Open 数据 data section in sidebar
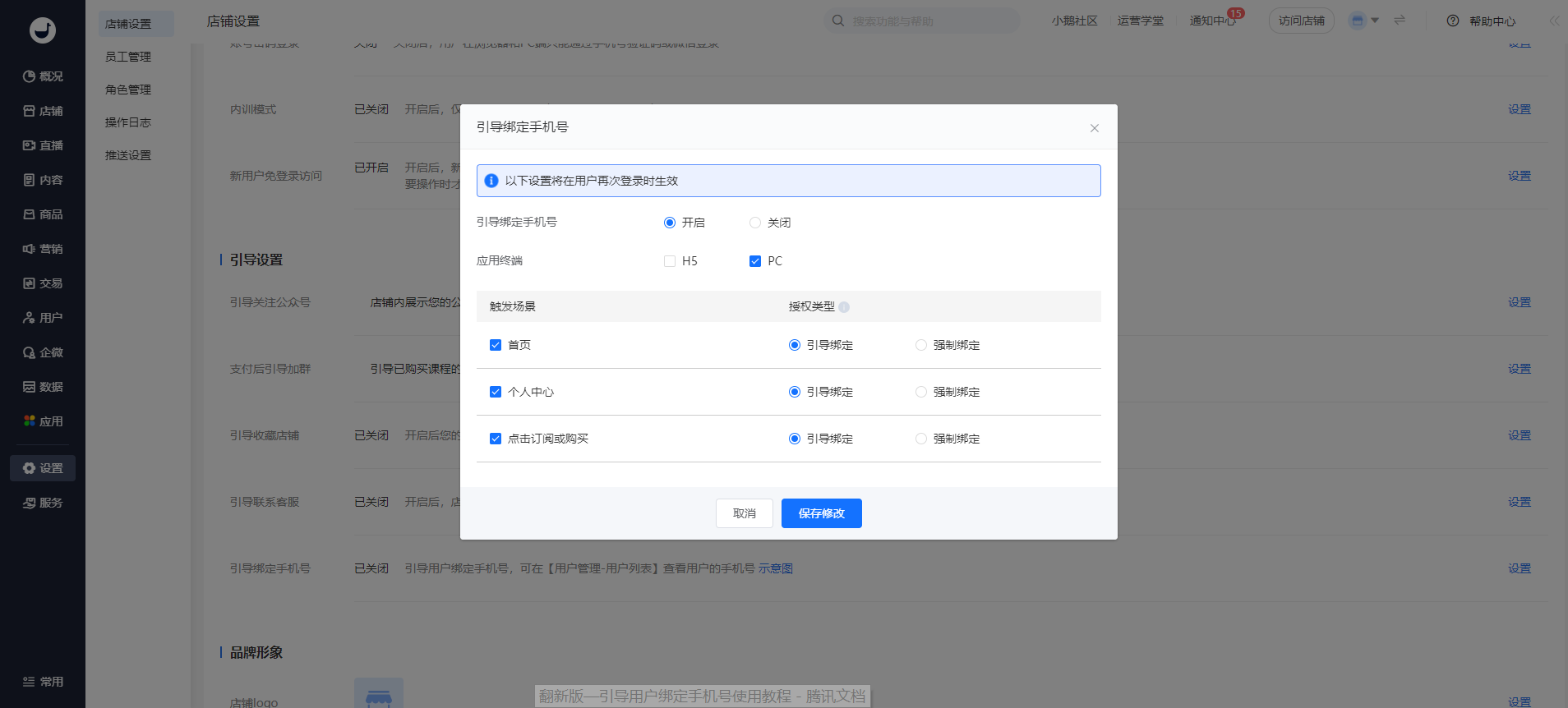This screenshot has height=708, width=1568. (43, 387)
